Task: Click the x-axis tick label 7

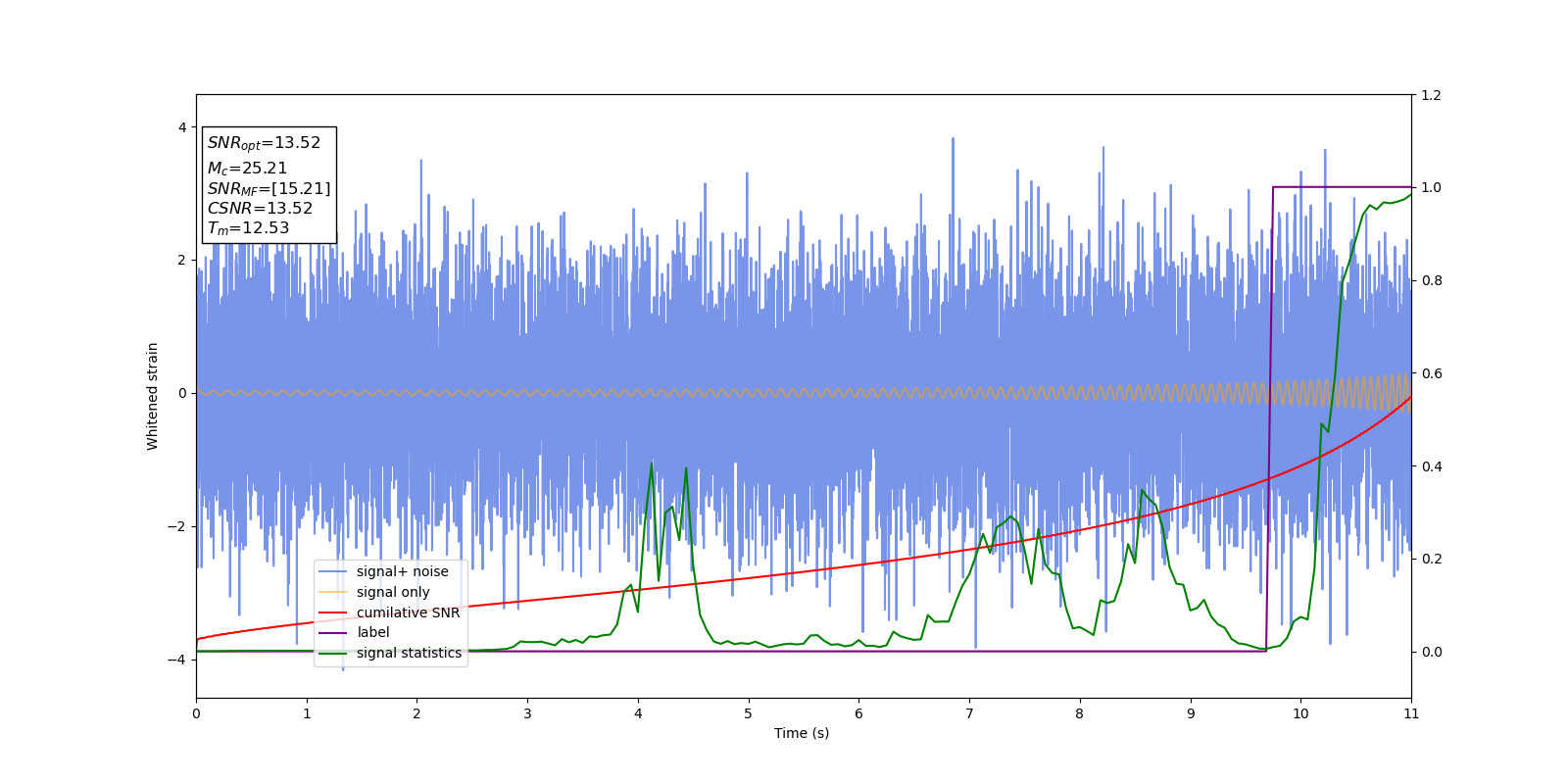Action: click(x=969, y=713)
